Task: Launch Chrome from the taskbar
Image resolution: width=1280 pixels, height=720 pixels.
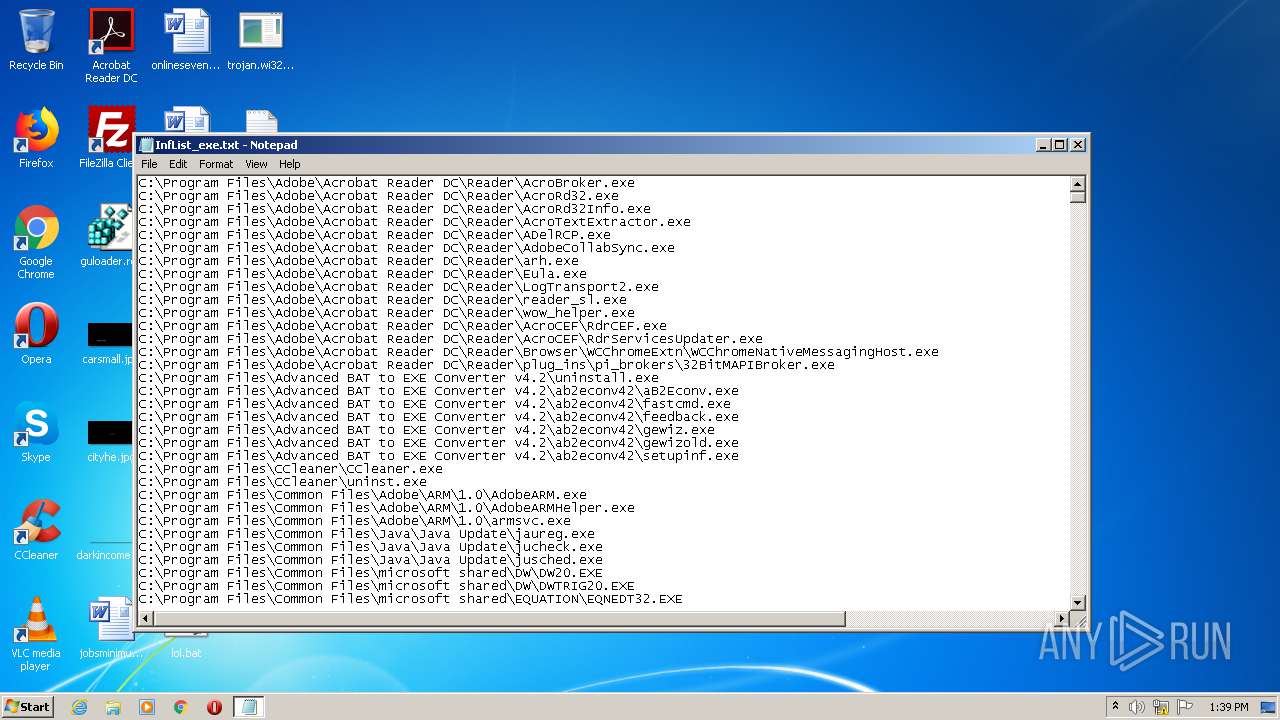Action: 181,707
